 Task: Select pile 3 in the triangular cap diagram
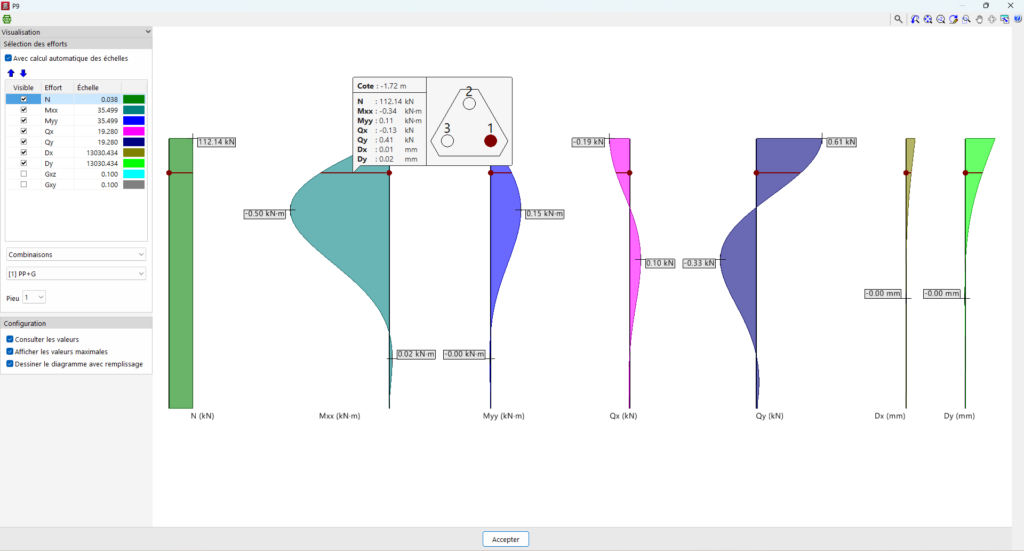pyautogui.click(x=447, y=140)
